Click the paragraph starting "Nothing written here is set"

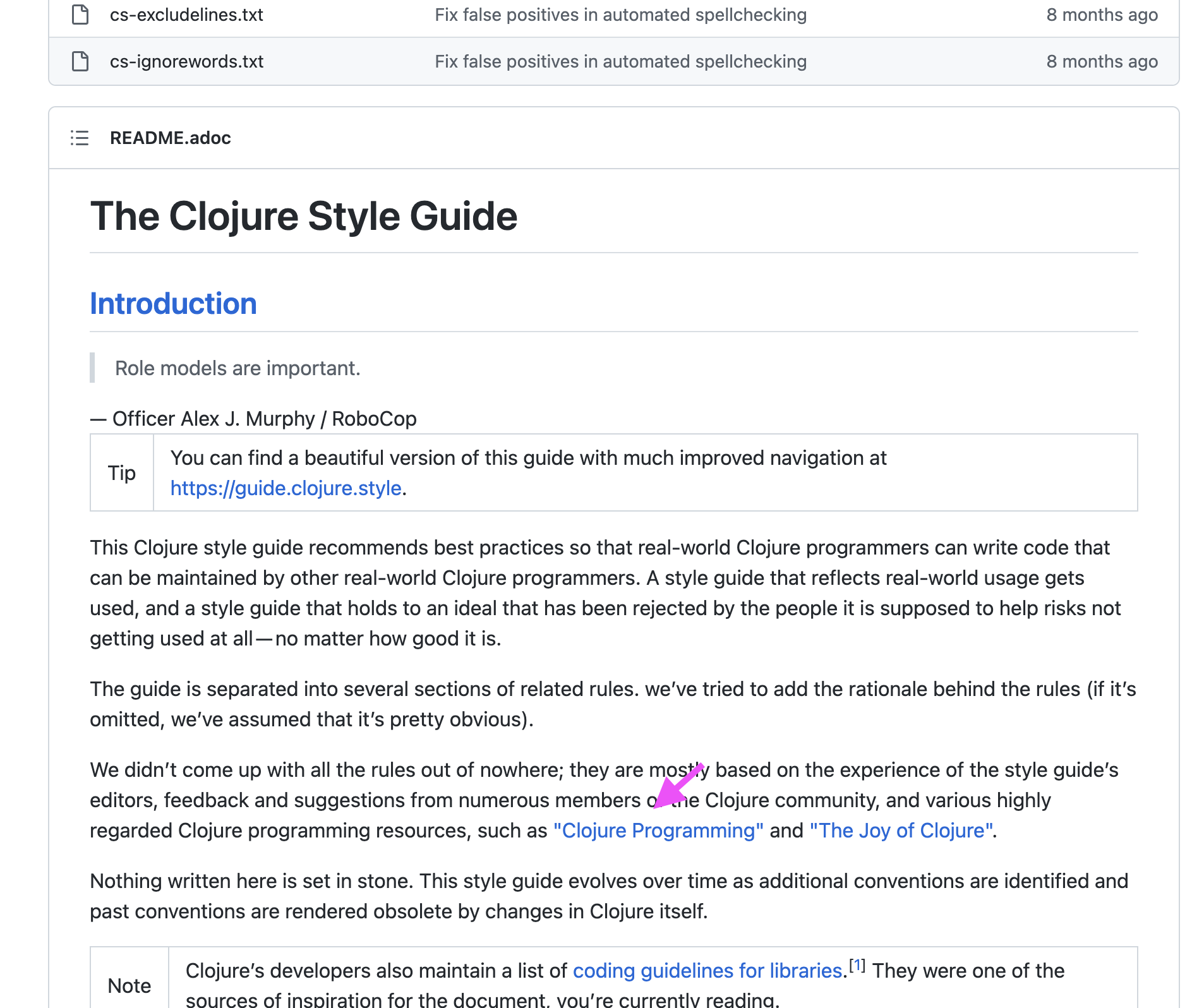click(609, 896)
